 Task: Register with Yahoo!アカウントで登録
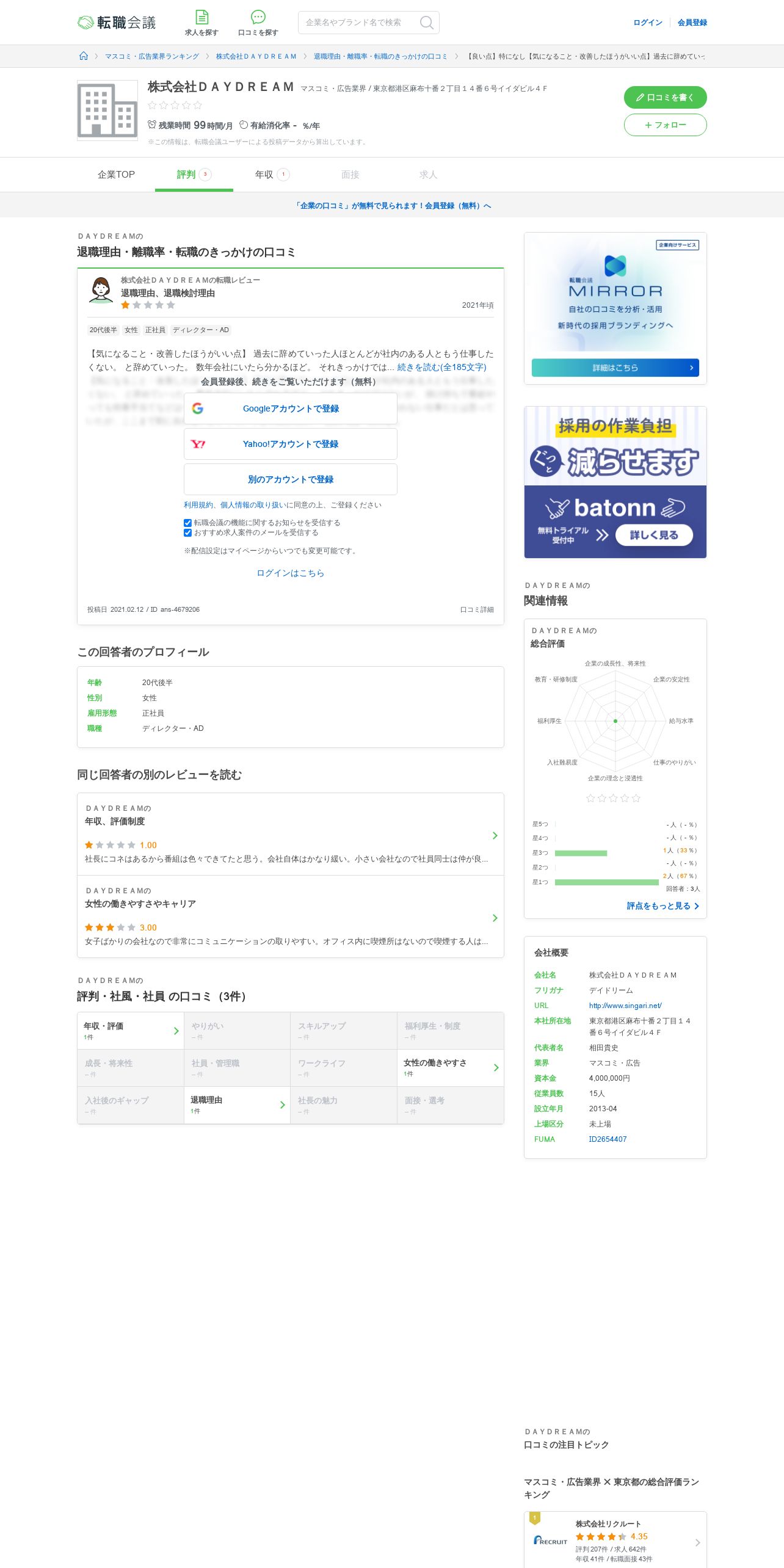291,444
